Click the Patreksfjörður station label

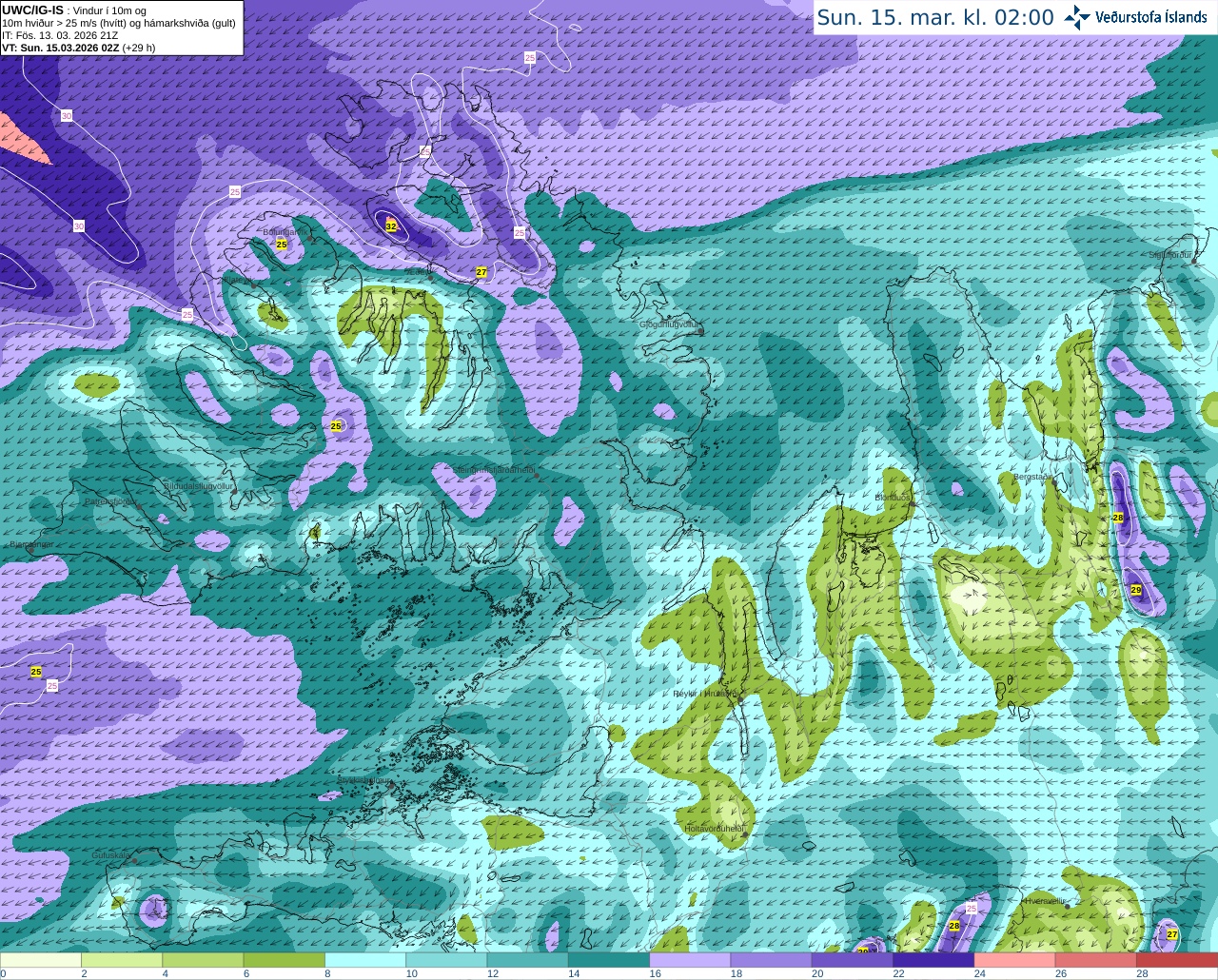pyautogui.click(x=110, y=500)
